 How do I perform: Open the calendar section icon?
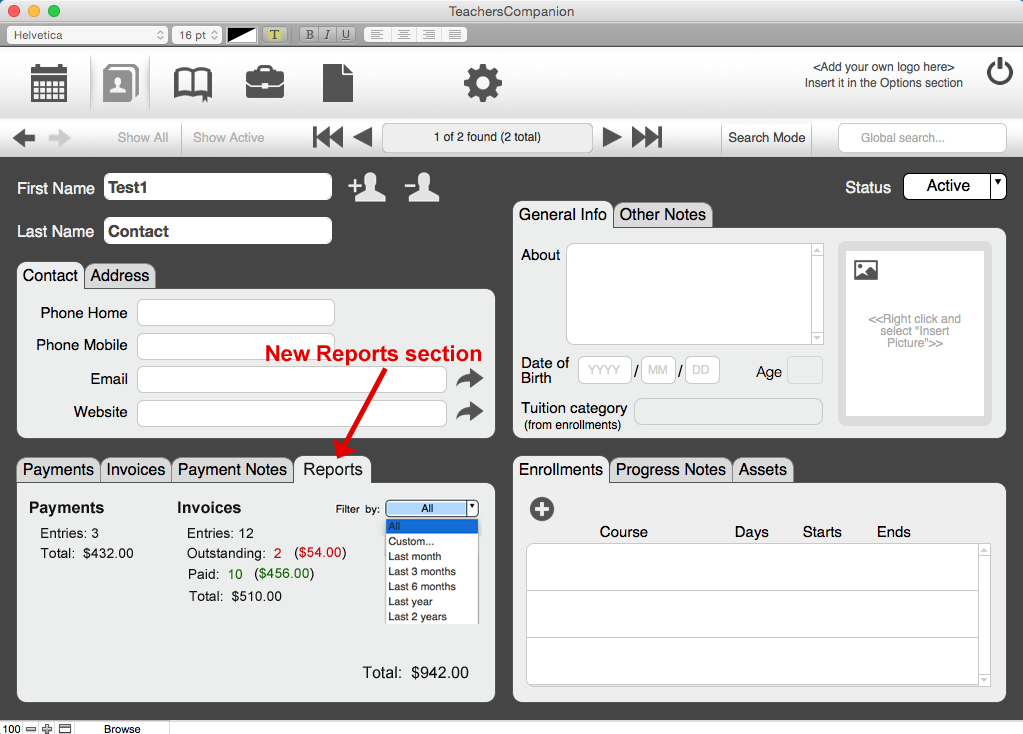pyautogui.click(x=49, y=83)
